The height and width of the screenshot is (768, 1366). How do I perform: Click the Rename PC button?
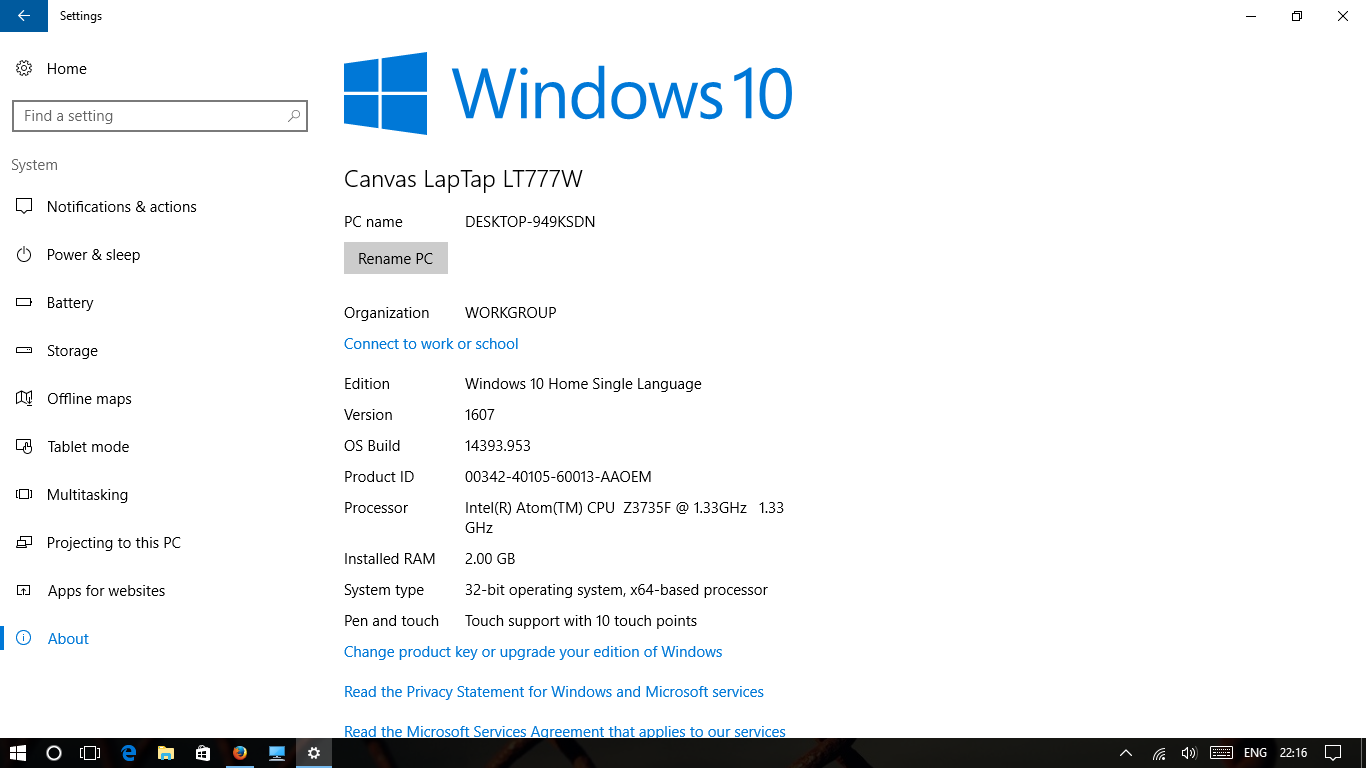[x=396, y=258]
